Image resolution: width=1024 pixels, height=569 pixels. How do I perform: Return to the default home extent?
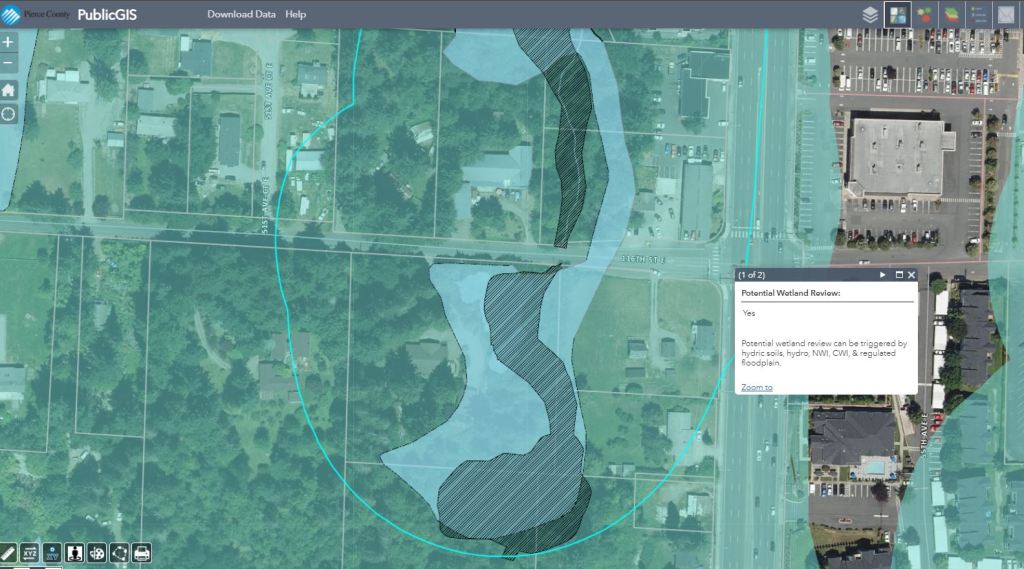[x=9, y=89]
